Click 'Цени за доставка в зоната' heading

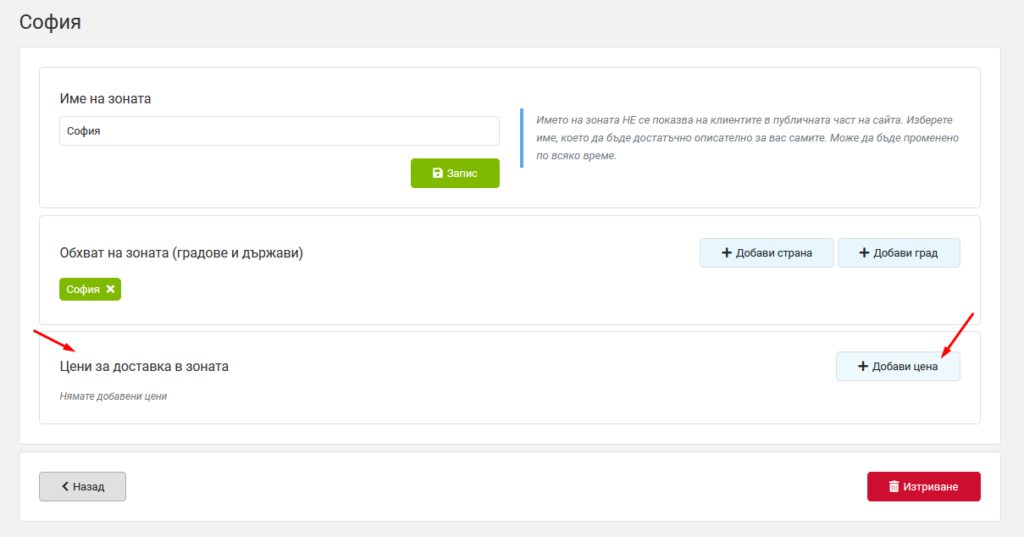(144, 366)
